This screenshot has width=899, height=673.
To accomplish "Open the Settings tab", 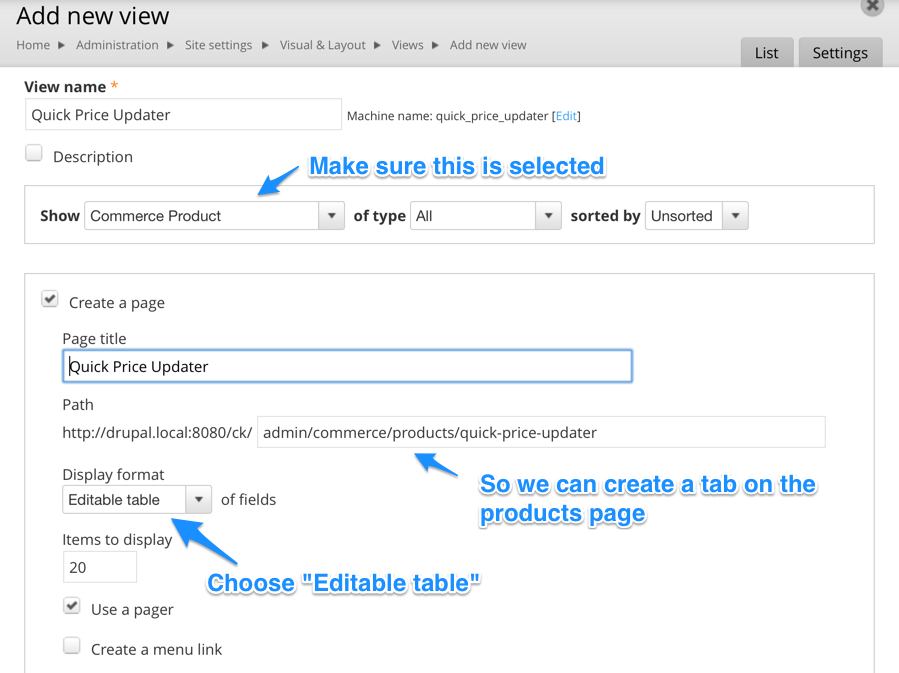I will click(840, 53).
